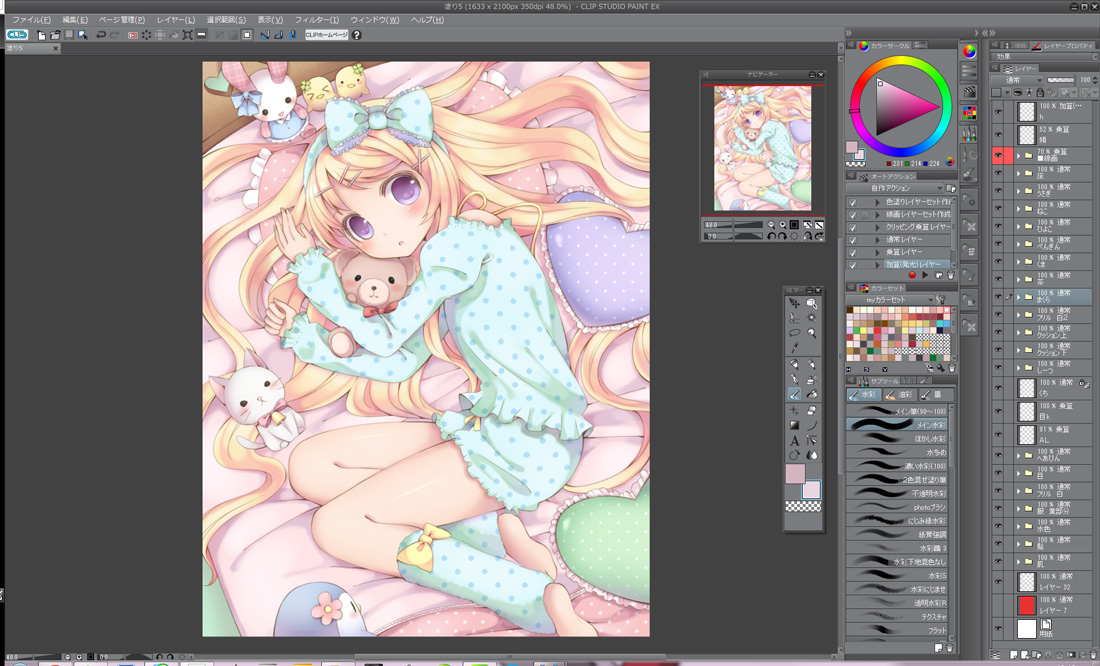Click the help question mark icon
This screenshot has height=666, width=1100.
pos(356,34)
